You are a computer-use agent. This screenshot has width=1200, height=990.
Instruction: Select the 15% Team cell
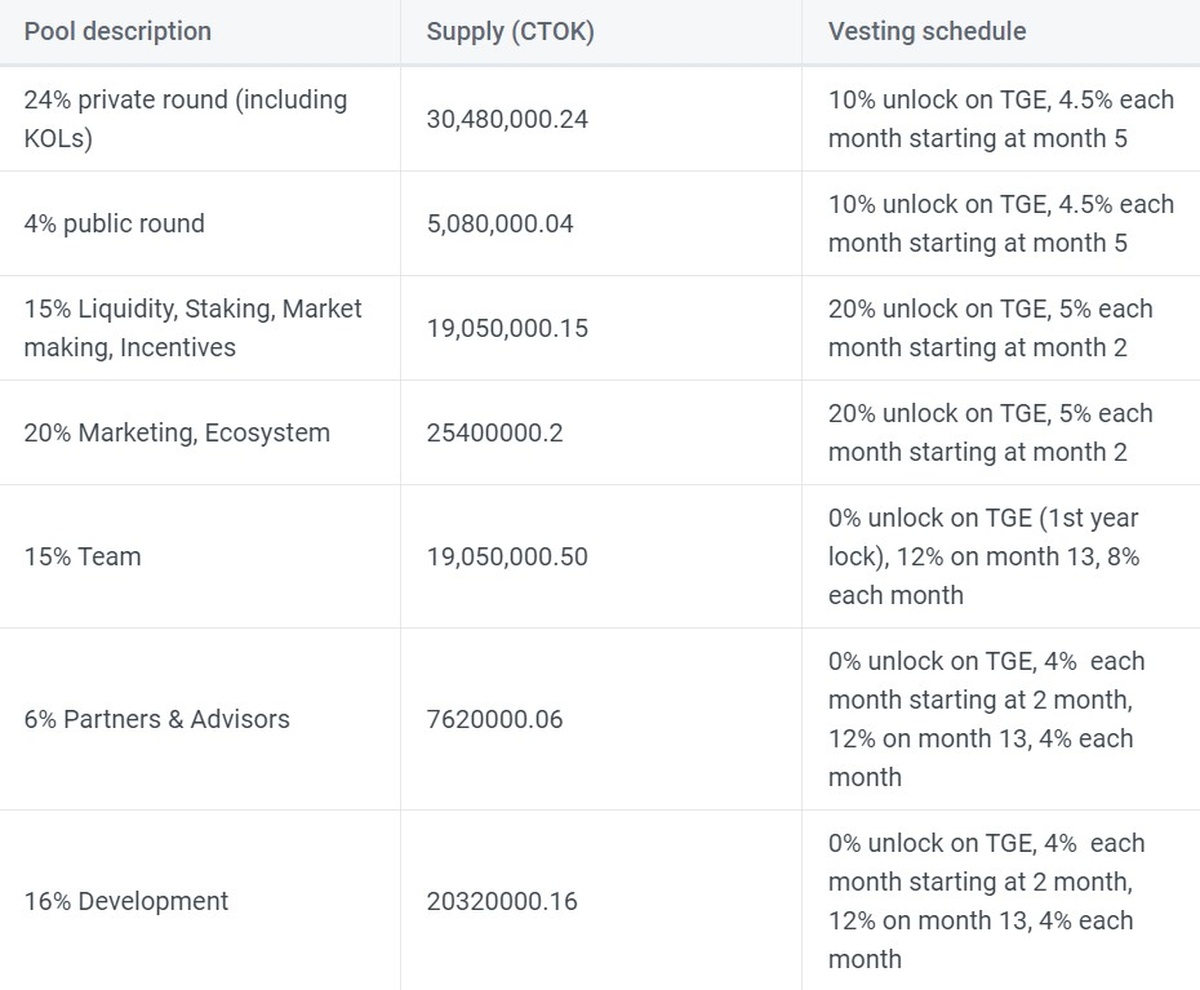click(x=82, y=557)
